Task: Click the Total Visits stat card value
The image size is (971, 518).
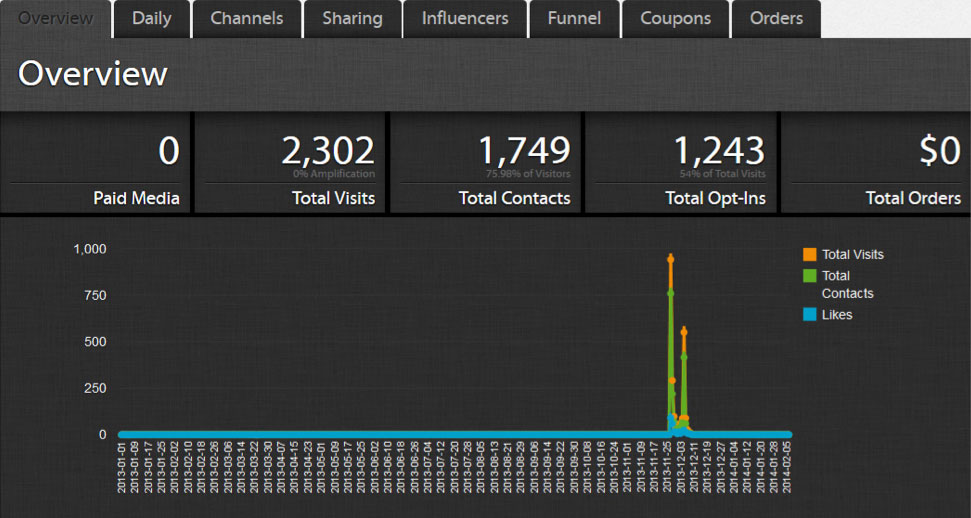Action: (x=328, y=151)
